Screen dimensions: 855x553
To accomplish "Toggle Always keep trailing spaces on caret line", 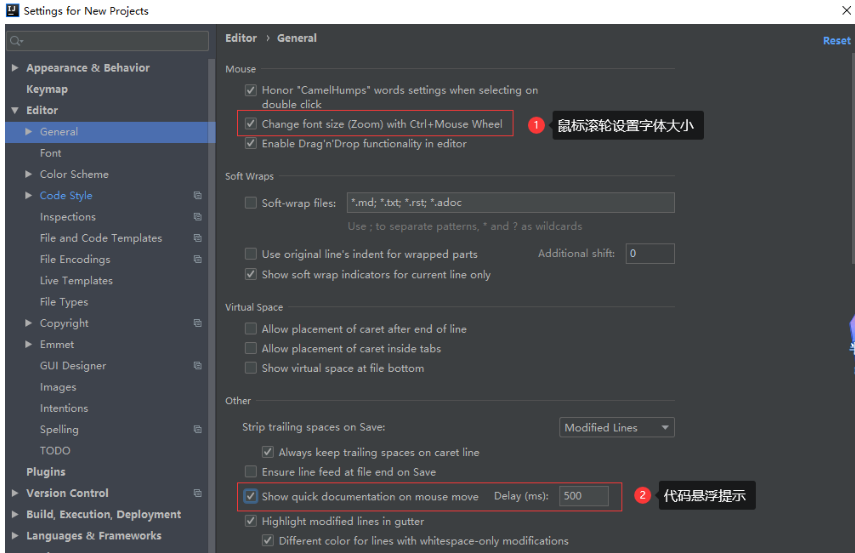I will [x=268, y=452].
